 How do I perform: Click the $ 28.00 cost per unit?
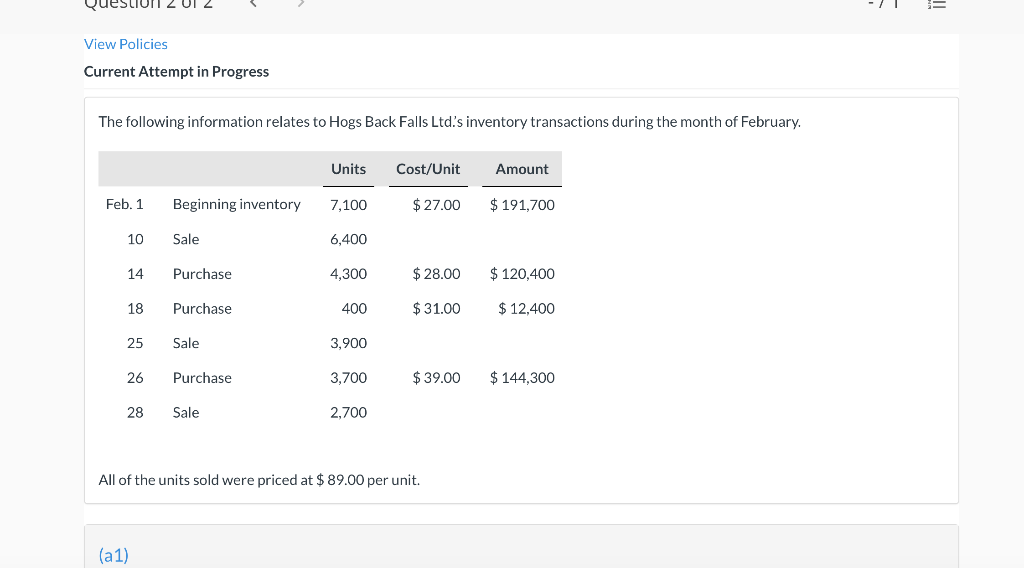click(436, 274)
